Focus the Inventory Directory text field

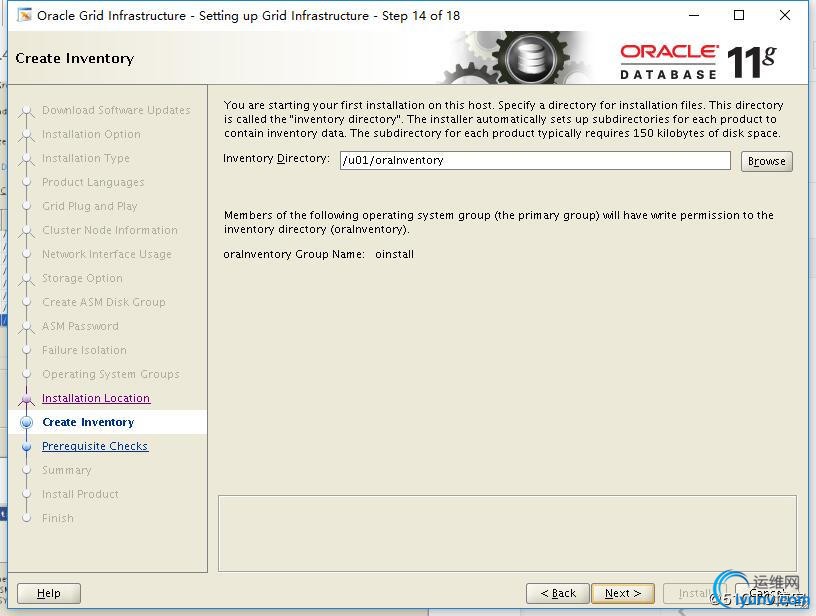coord(535,160)
